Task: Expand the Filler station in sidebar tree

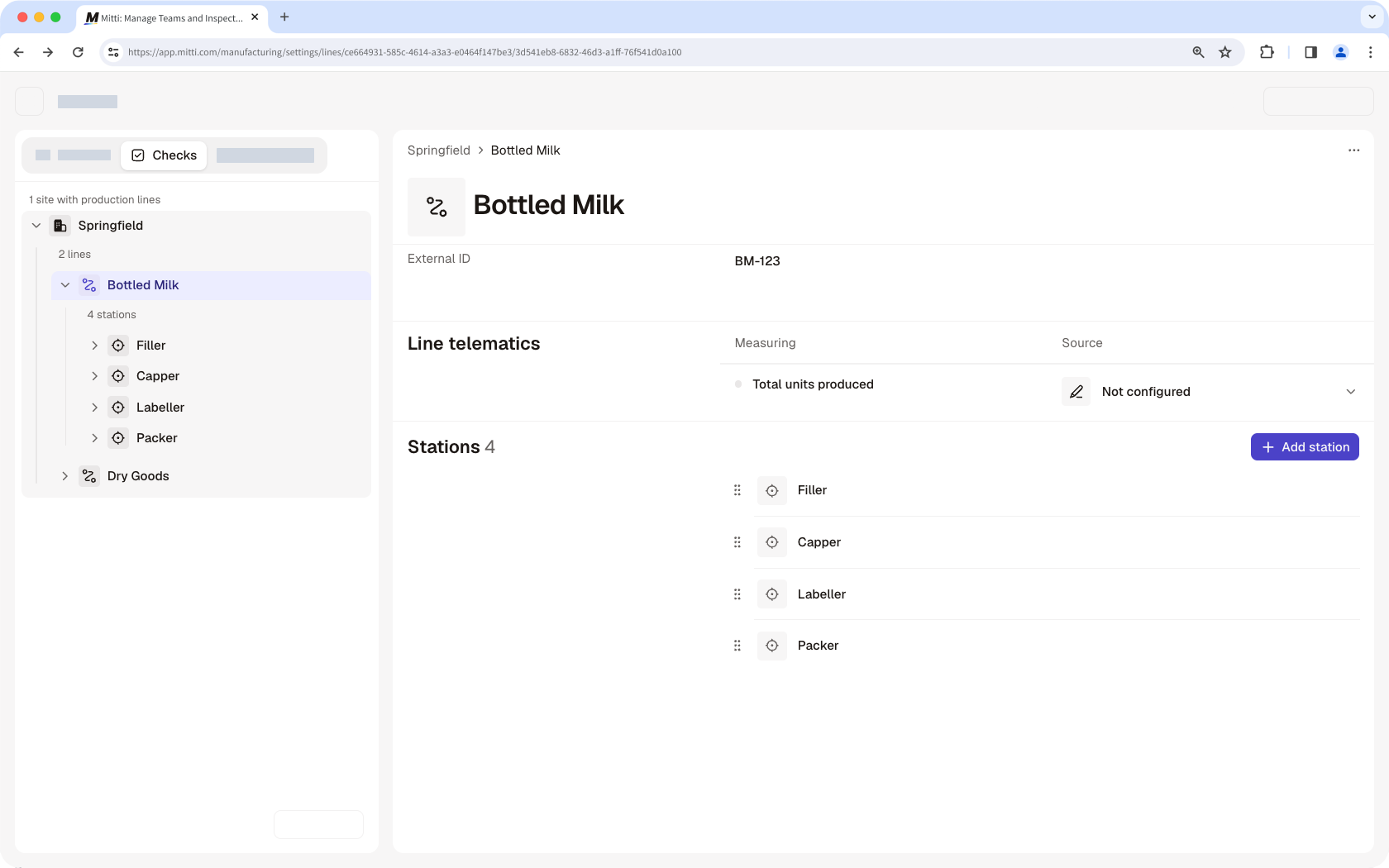Action: (94, 346)
